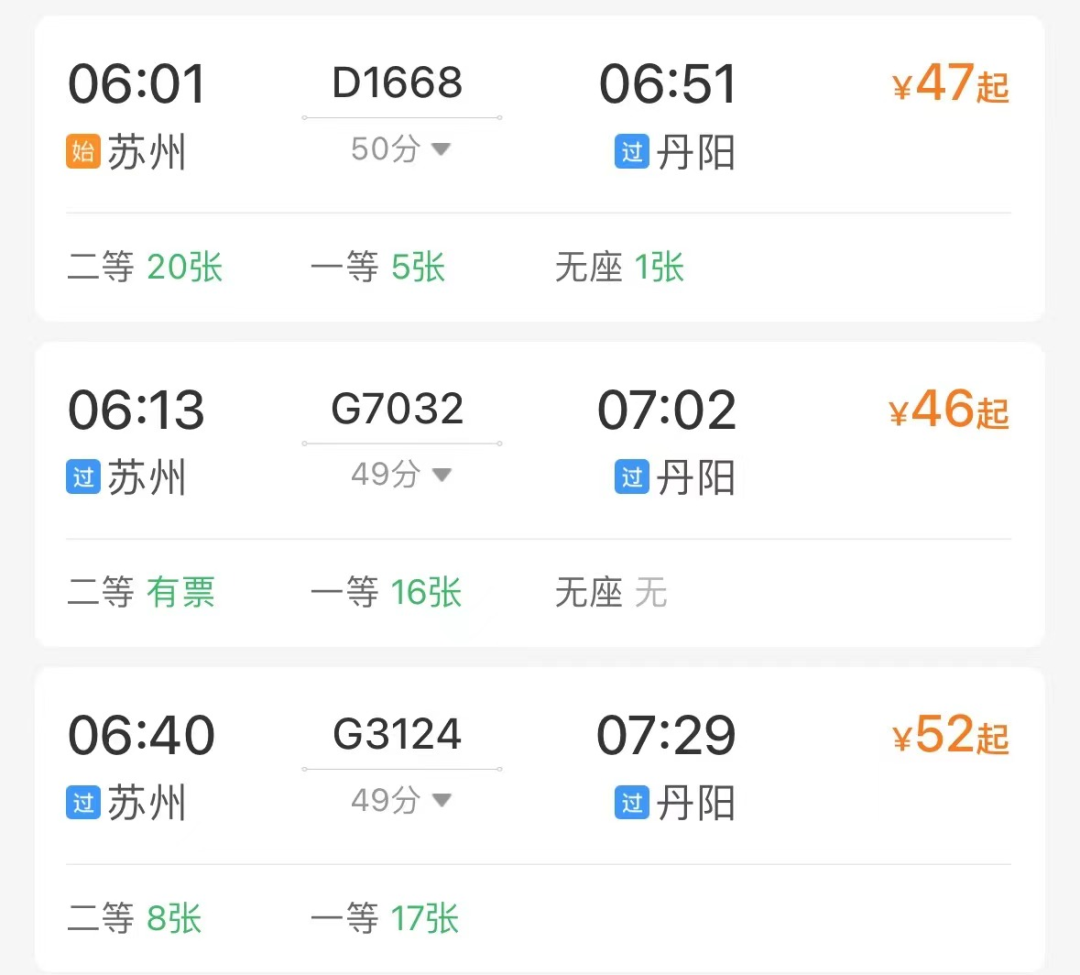The width and height of the screenshot is (1080, 975).
Task: Click the blue 过 badge beside 丹阳 on G3124
Action: tap(632, 802)
